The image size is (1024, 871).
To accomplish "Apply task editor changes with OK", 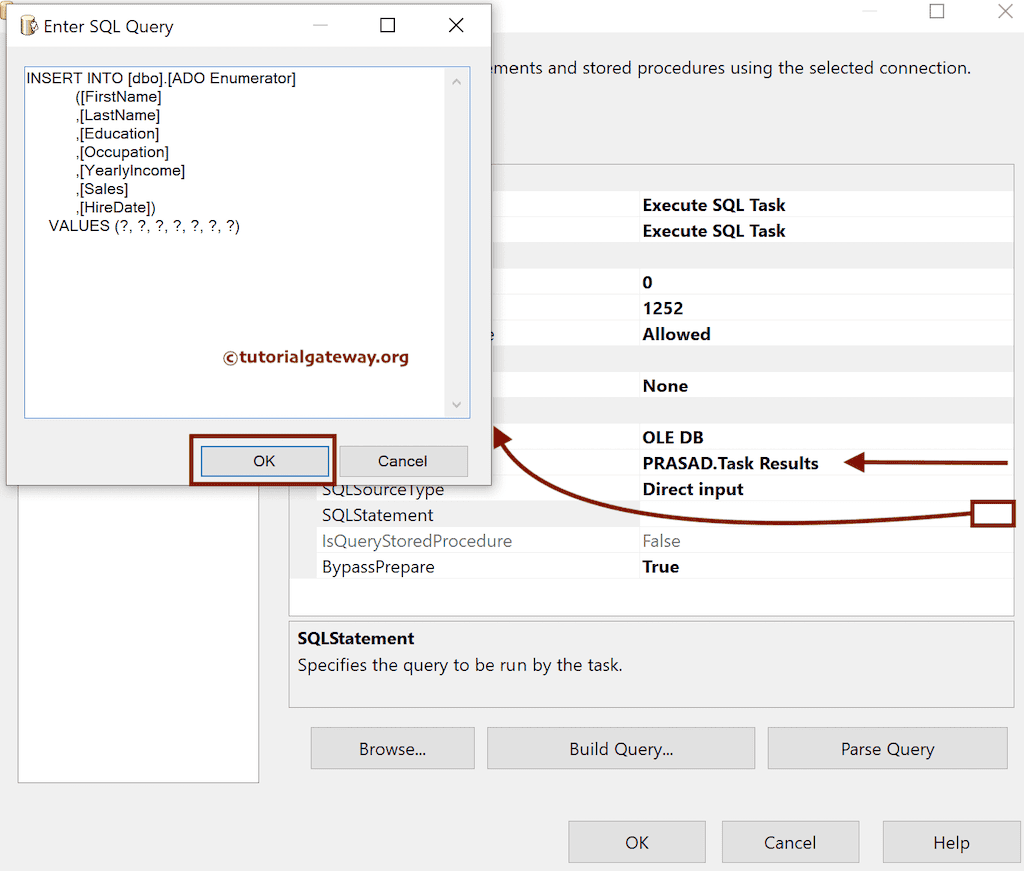I will coord(637,842).
